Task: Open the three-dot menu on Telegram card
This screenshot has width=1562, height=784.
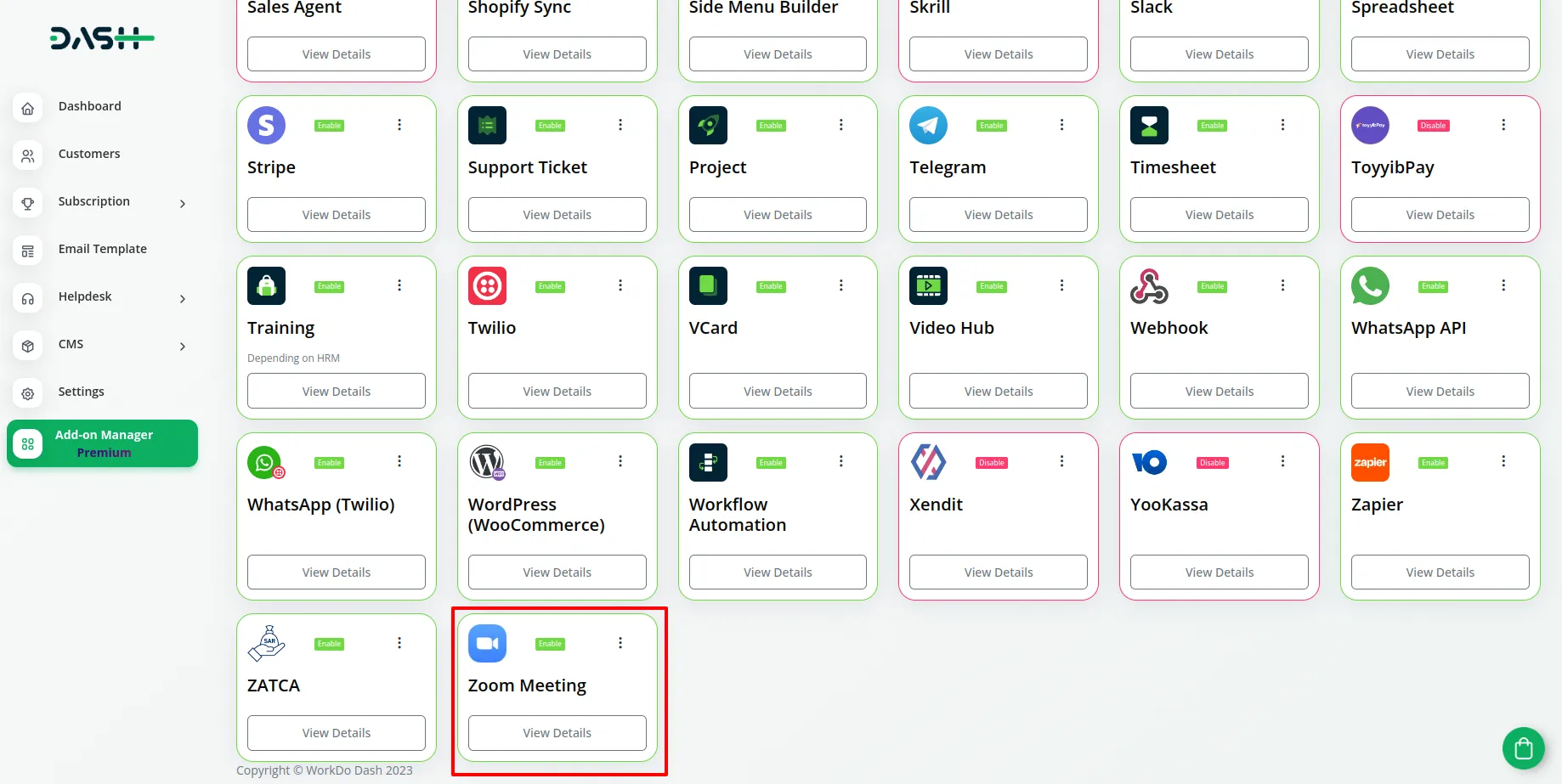Action: [x=1061, y=125]
